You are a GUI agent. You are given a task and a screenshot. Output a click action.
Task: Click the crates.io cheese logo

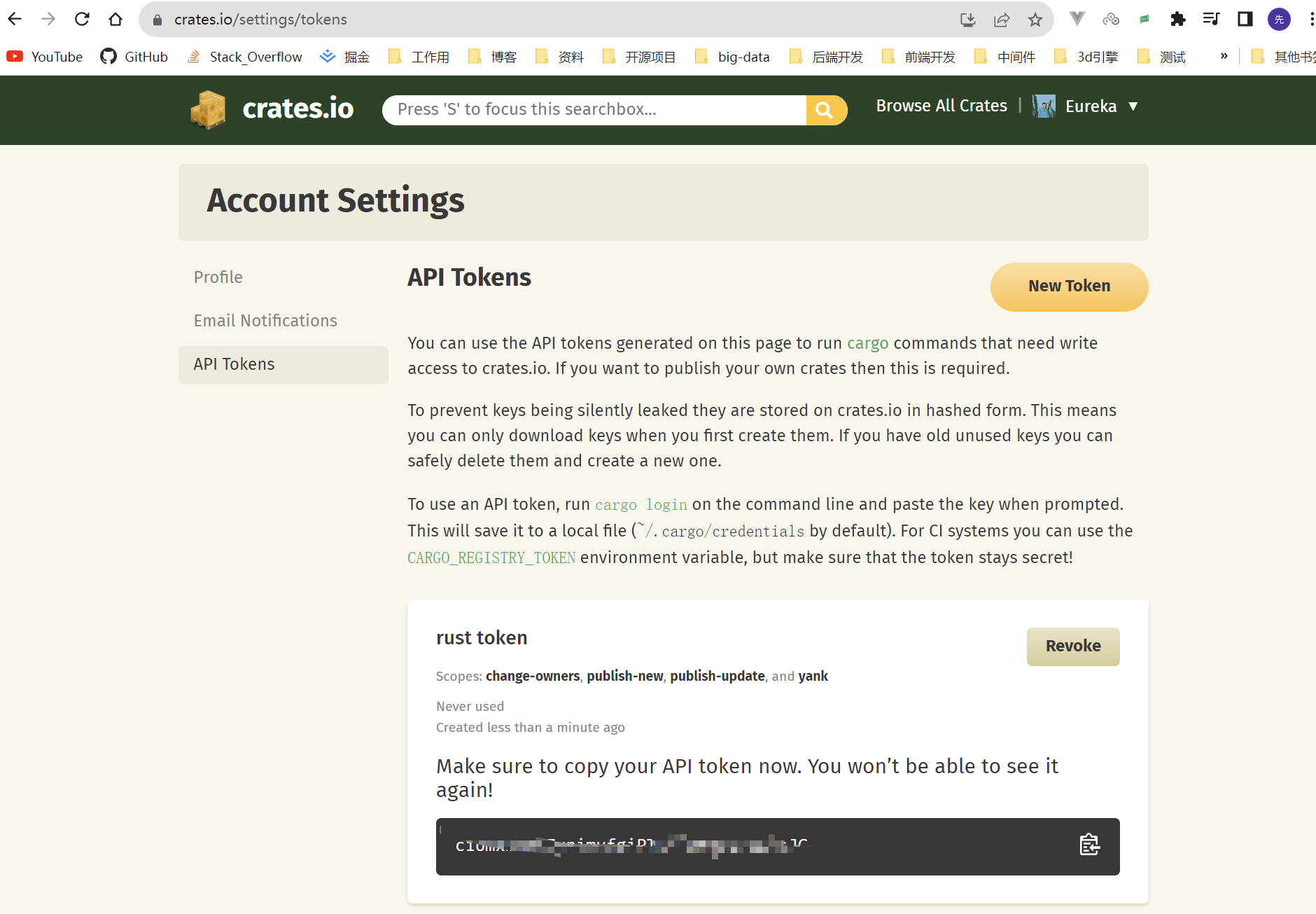pos(208,109)
